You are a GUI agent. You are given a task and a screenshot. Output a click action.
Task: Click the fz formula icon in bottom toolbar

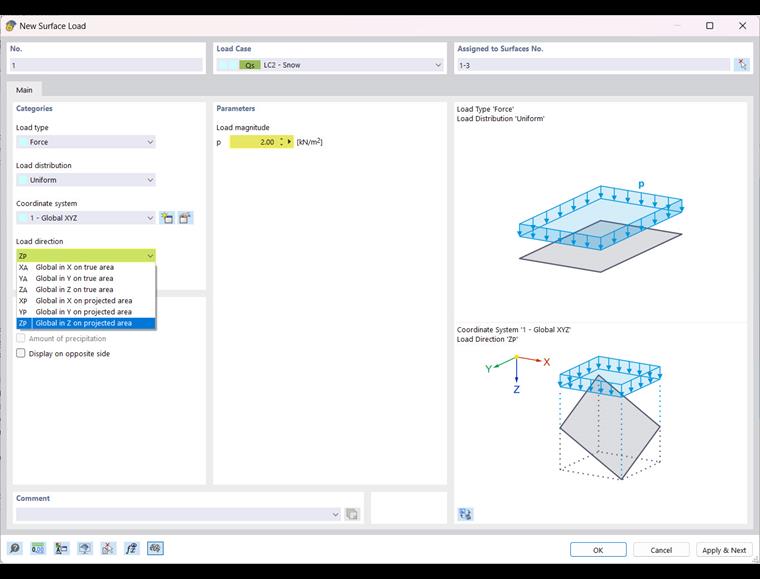(x=131, y=548)
